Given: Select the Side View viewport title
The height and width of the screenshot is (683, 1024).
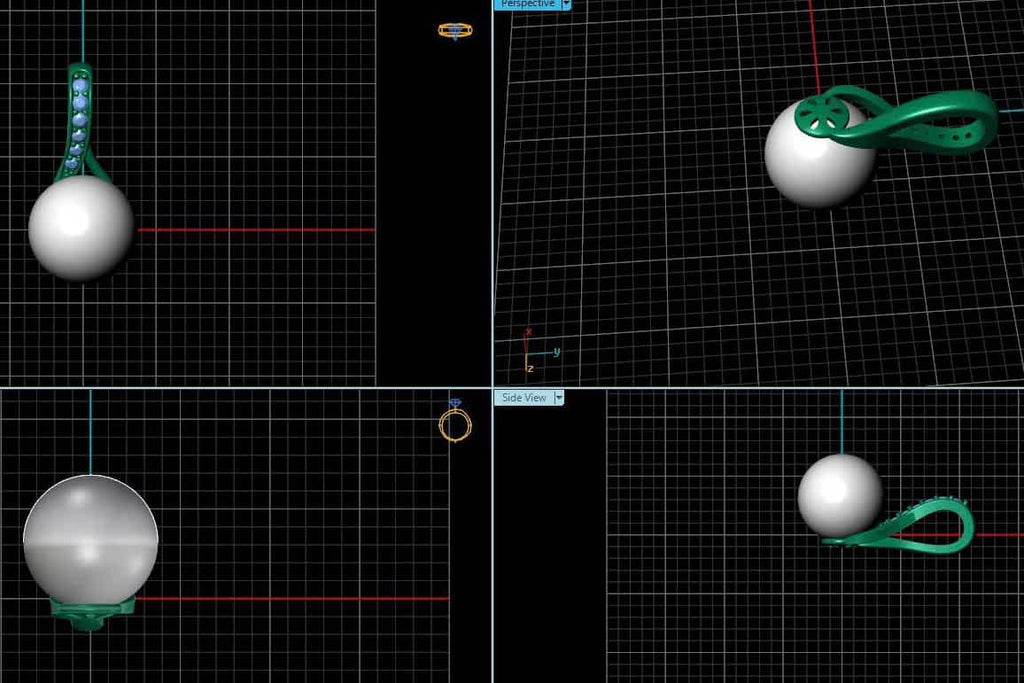Looking at the screenshot, I should 524,397.
